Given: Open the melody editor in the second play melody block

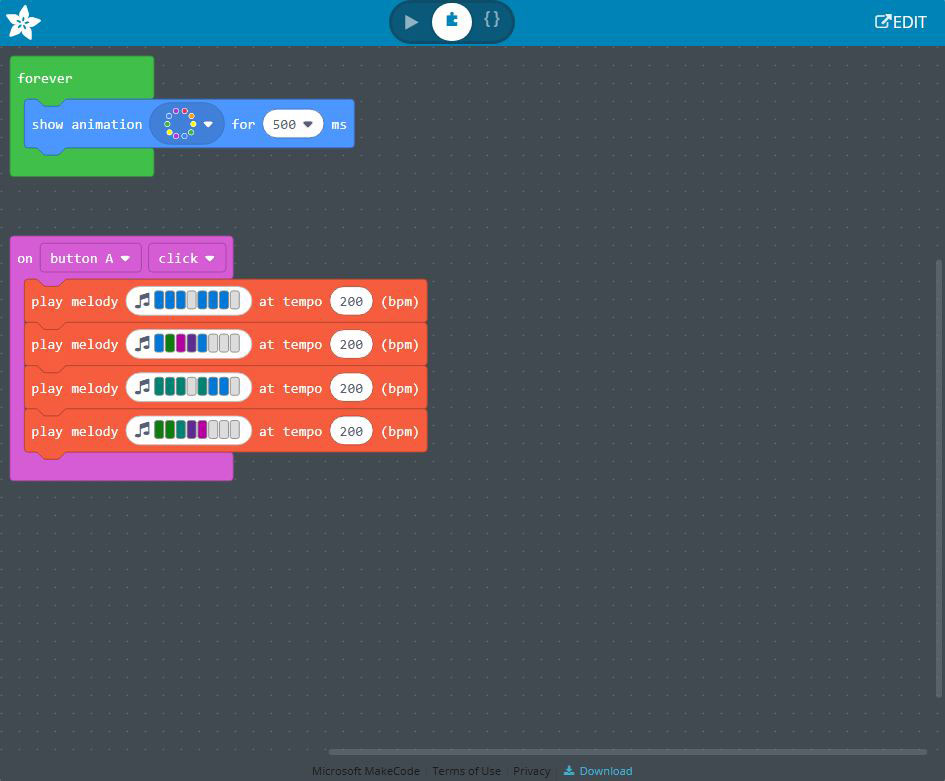Looking at the screenshot, I should (x=188, y=343).
